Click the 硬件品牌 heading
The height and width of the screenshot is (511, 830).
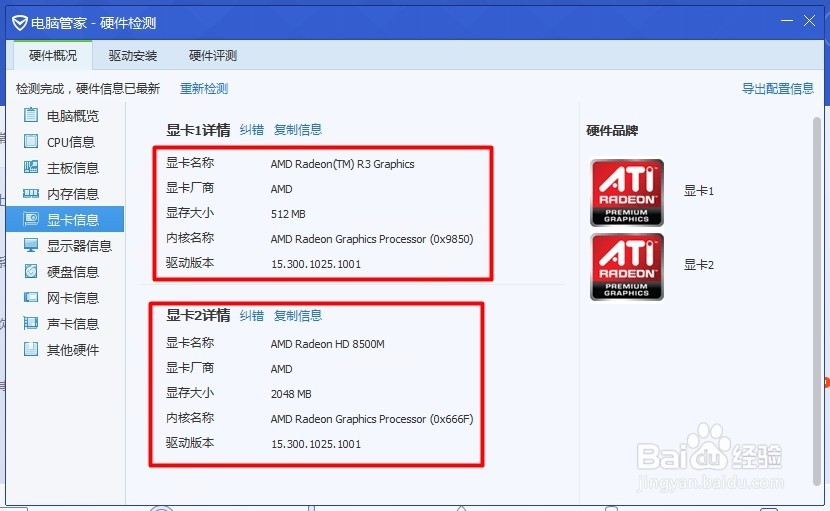612,130
